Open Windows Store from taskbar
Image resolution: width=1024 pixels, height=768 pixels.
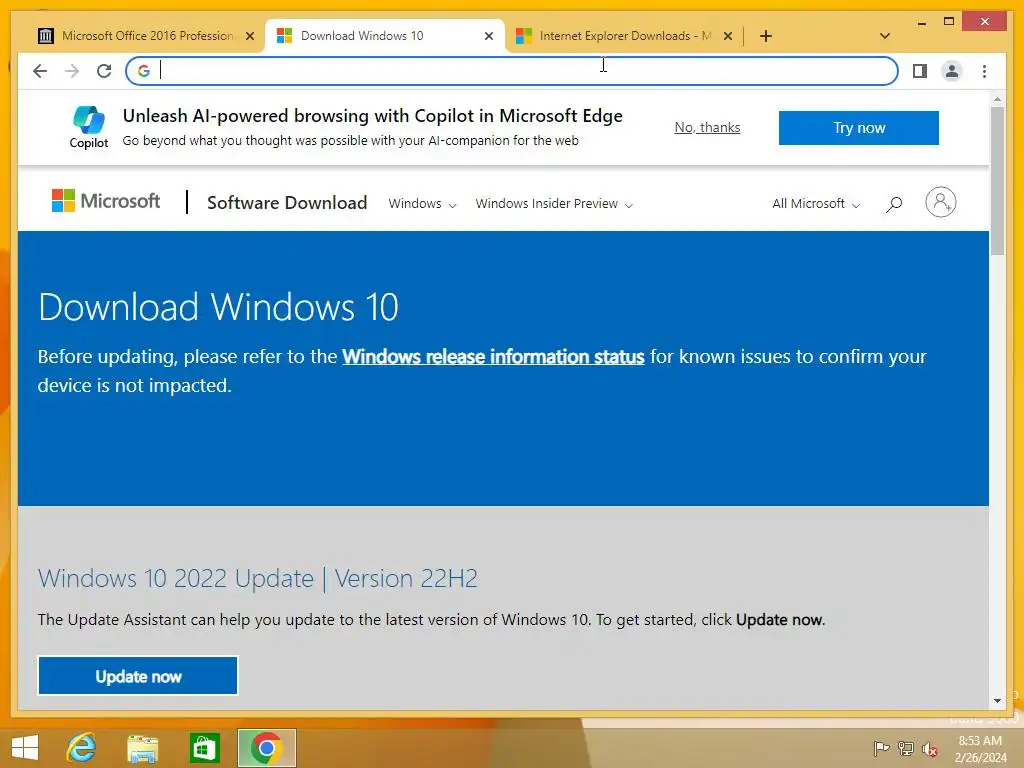pos(204,748)
